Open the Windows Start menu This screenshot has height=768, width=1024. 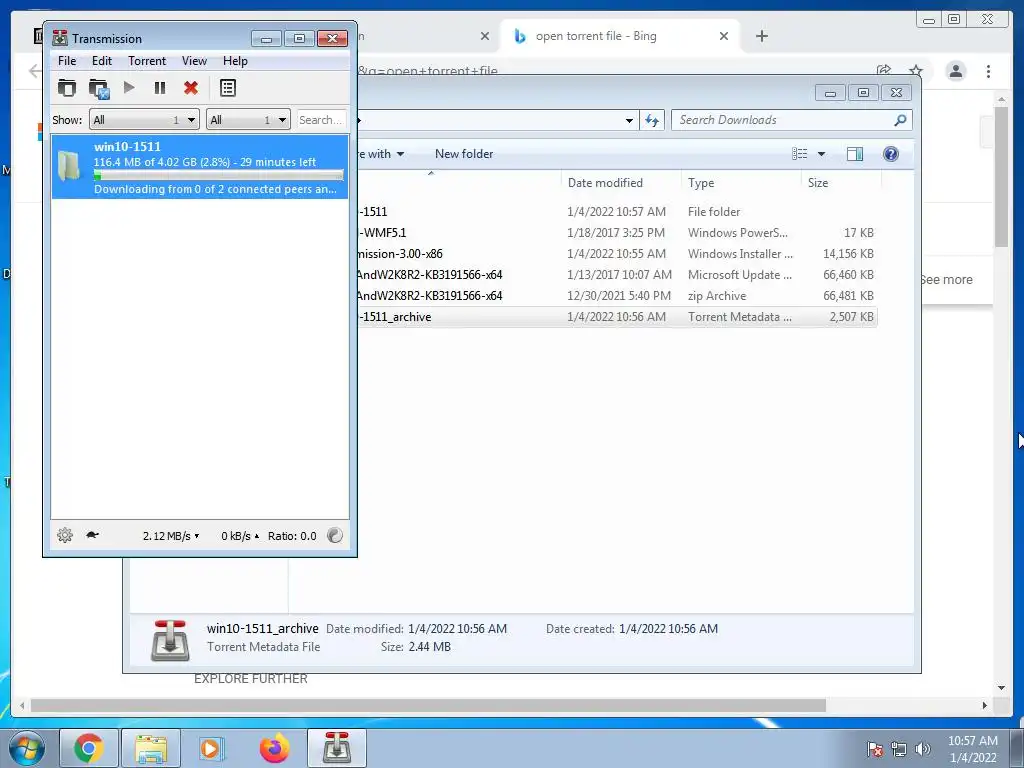(27, 748)
